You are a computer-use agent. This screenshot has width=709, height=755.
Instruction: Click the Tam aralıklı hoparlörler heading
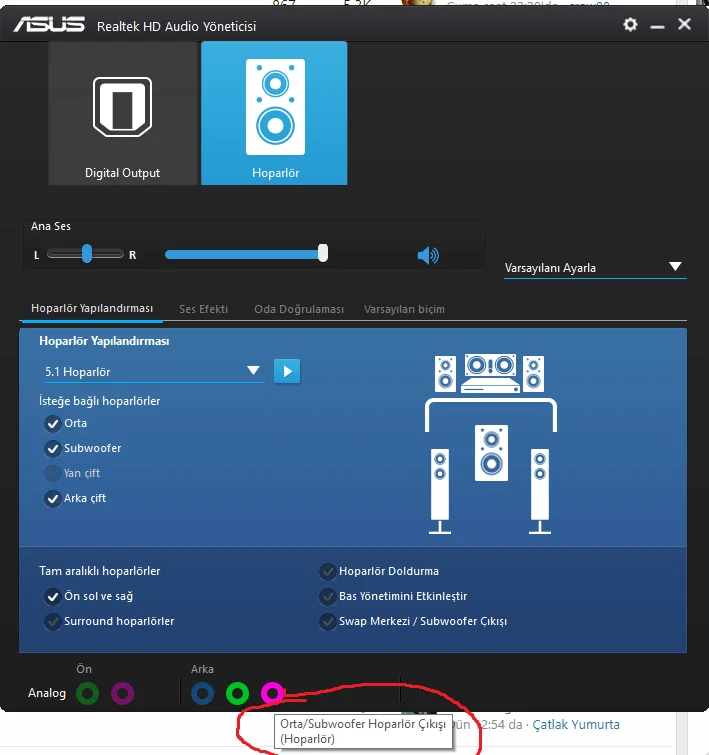99,571
